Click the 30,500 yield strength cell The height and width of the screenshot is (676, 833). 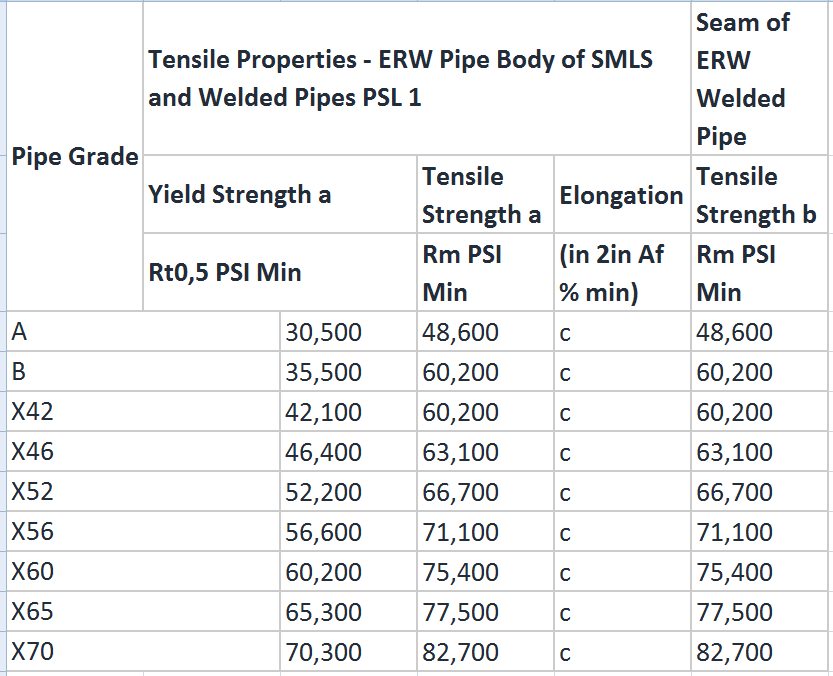click(348, 332)
